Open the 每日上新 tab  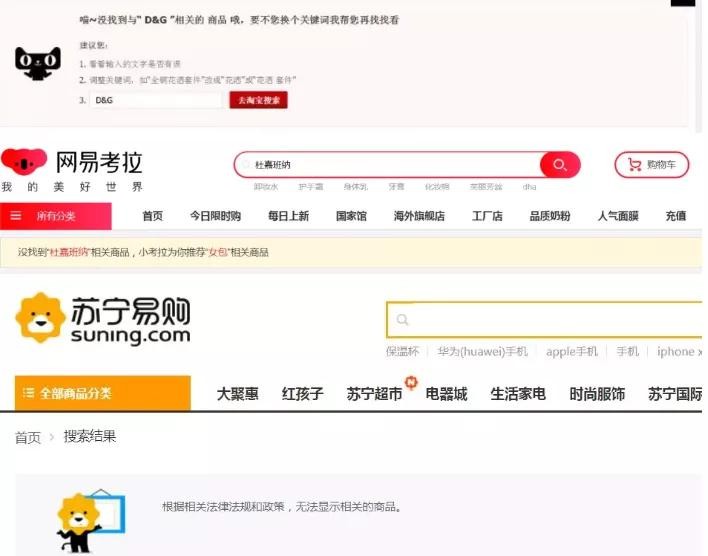pyautogui.click(x=289, y=216)
